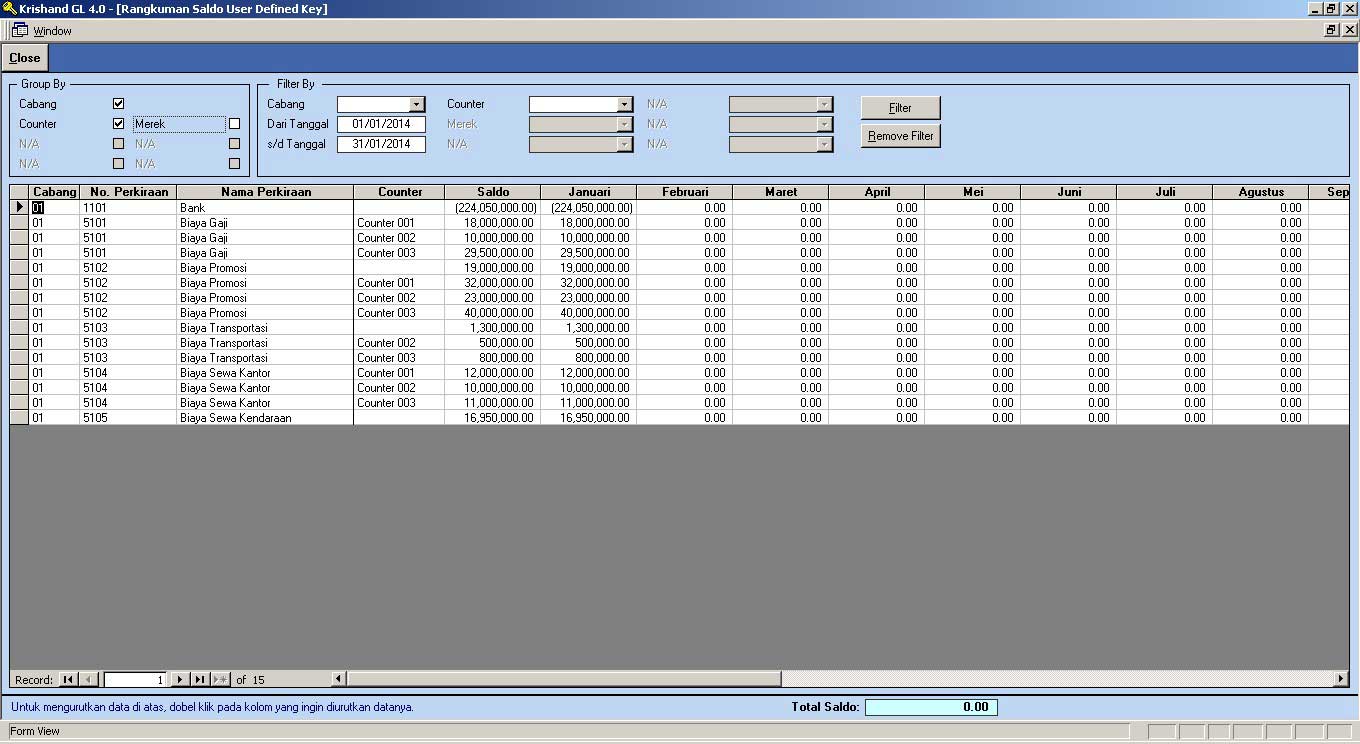Click the Total Saldo value field
This screenshot has width=1360, height=744.
tap(931, 707)
